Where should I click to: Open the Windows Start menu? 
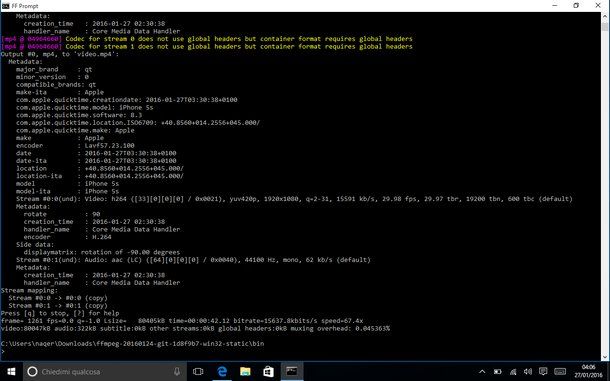tap(11, 372)
